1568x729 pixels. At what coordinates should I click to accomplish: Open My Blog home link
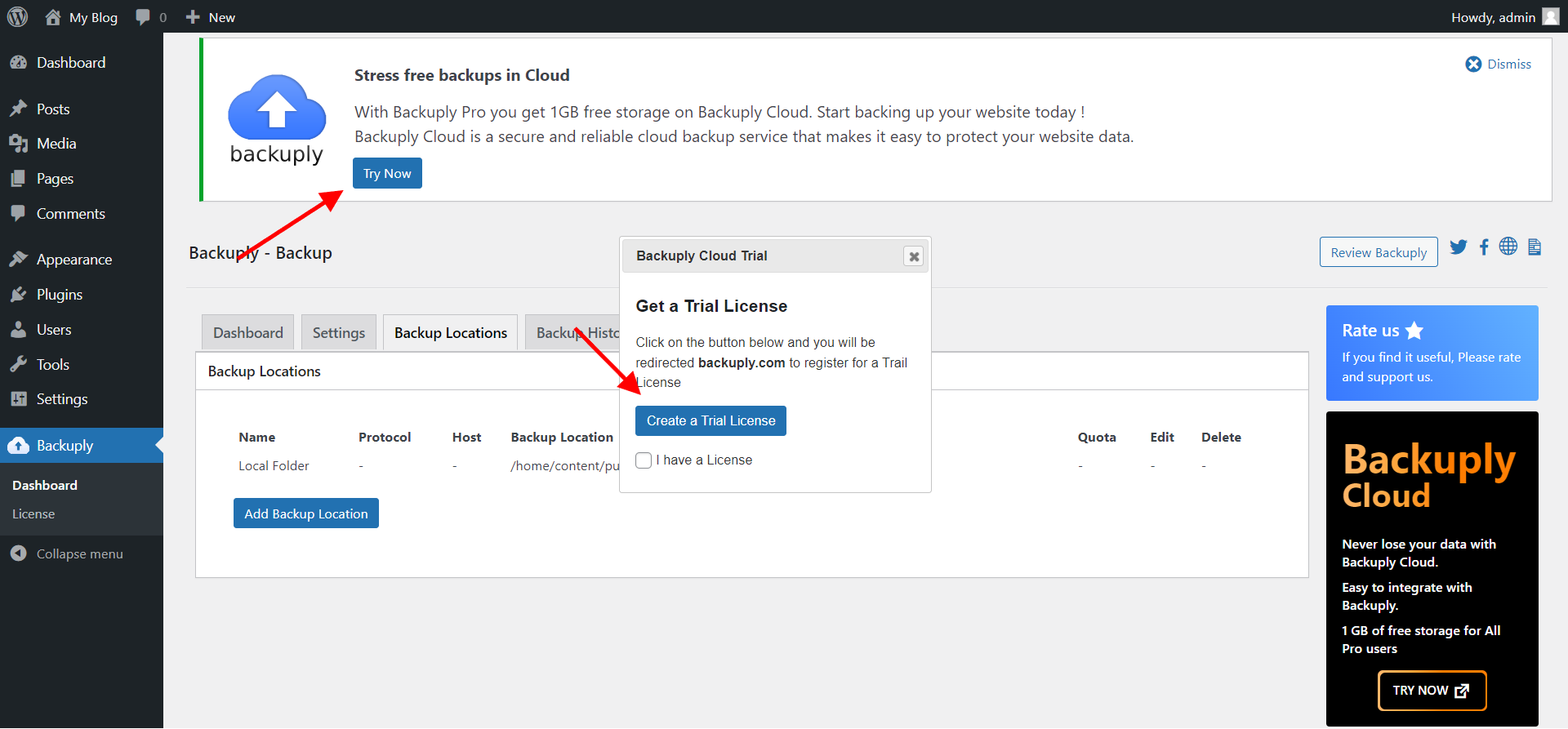point(81,17)
